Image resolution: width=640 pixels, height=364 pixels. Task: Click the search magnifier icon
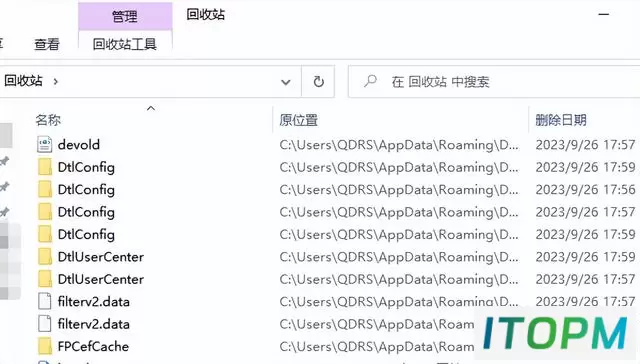(370, 81)
